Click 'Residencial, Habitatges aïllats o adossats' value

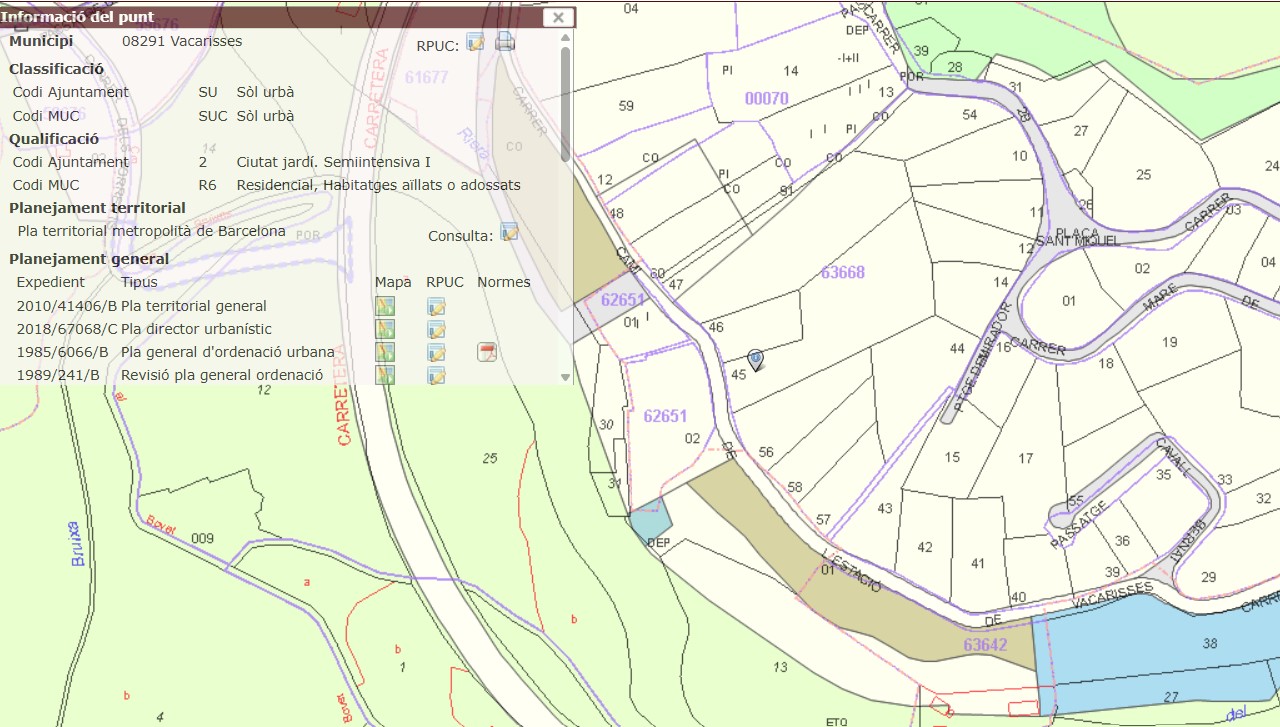[378, 185]
